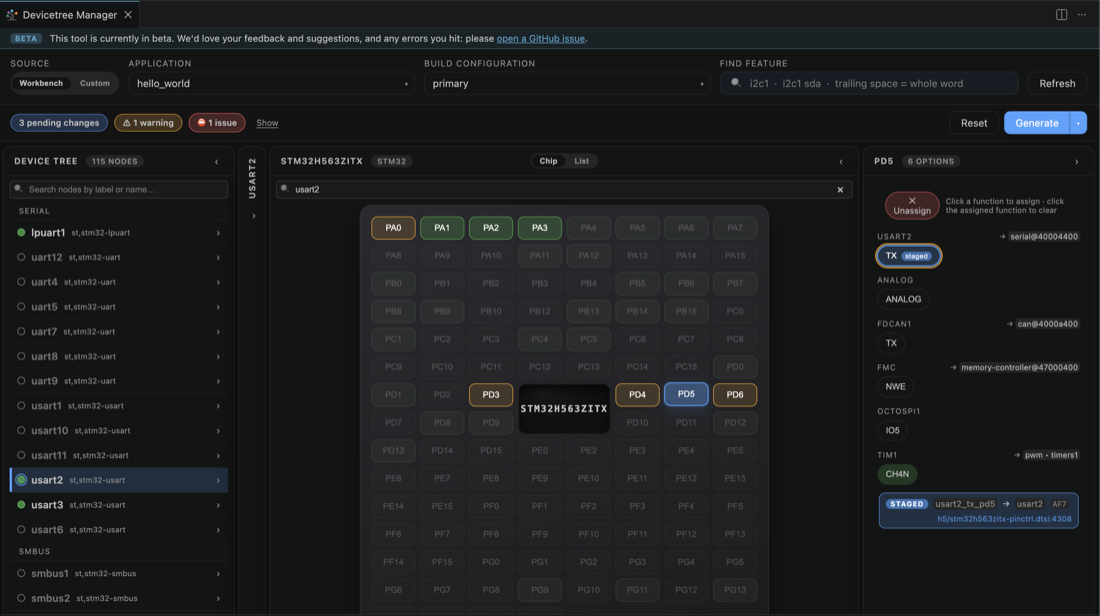Toggle the lpuart1 node status circle

point(21,232)
